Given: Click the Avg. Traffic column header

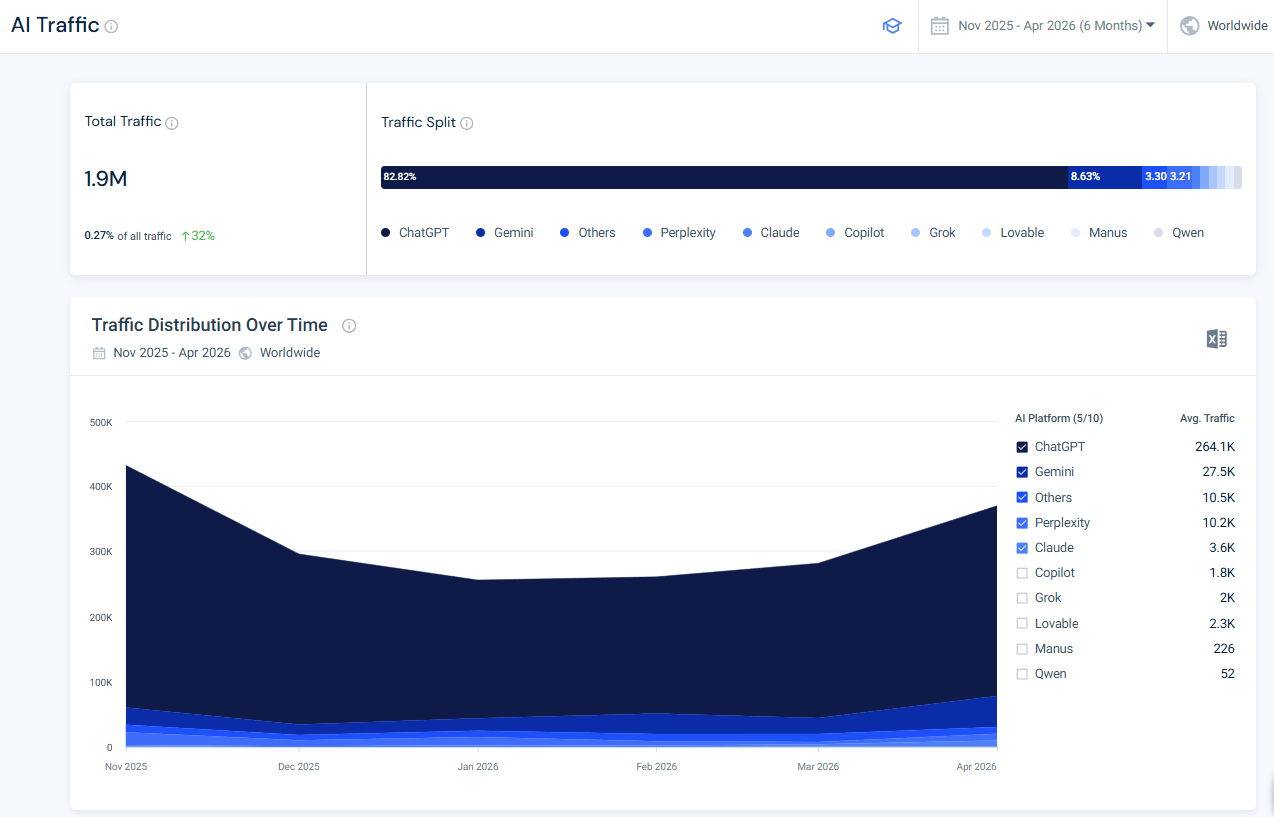Looking at the screenshot, I should click(x=1207, y=419).
